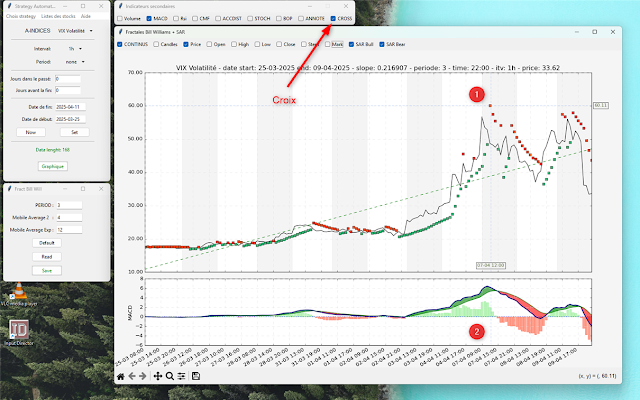Viewport: 640px width, 400px height.
Task: Expand the Interval 1h dropdown
Action: (71, 47)
